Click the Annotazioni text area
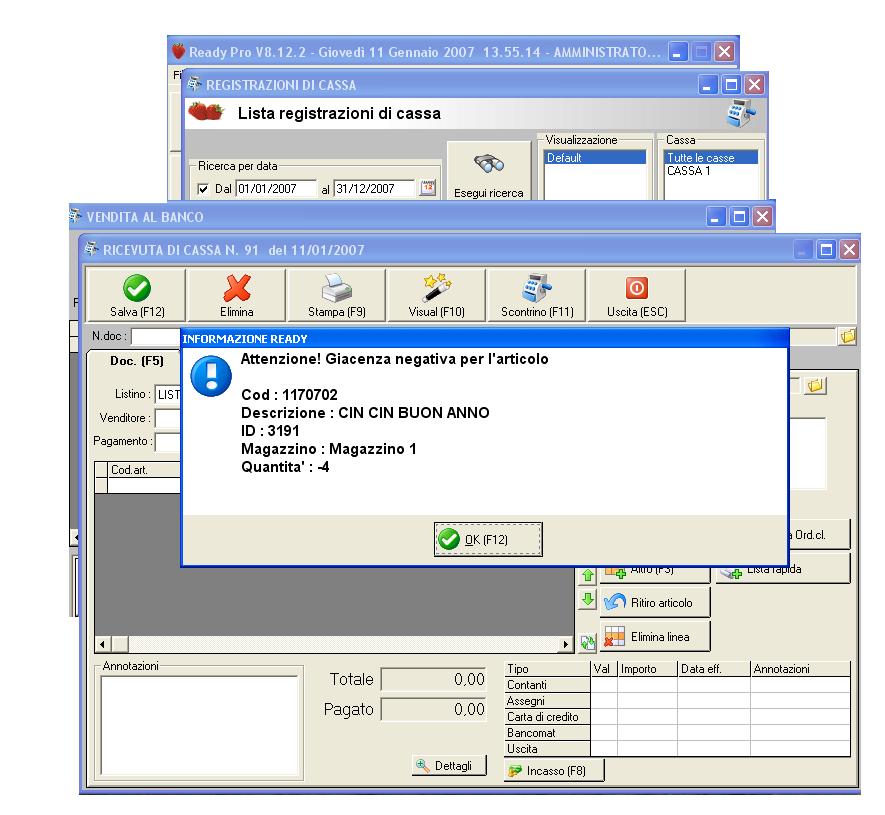The height and width of the screenshot is (815, 885). pyautogui.click(x=199, y=725)
